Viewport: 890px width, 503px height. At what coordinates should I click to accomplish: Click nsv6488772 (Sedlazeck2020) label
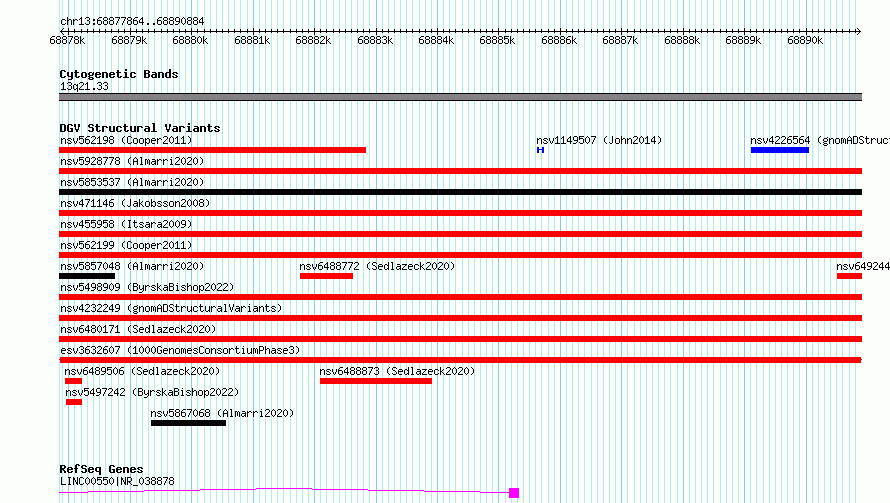tap(377, 266)
